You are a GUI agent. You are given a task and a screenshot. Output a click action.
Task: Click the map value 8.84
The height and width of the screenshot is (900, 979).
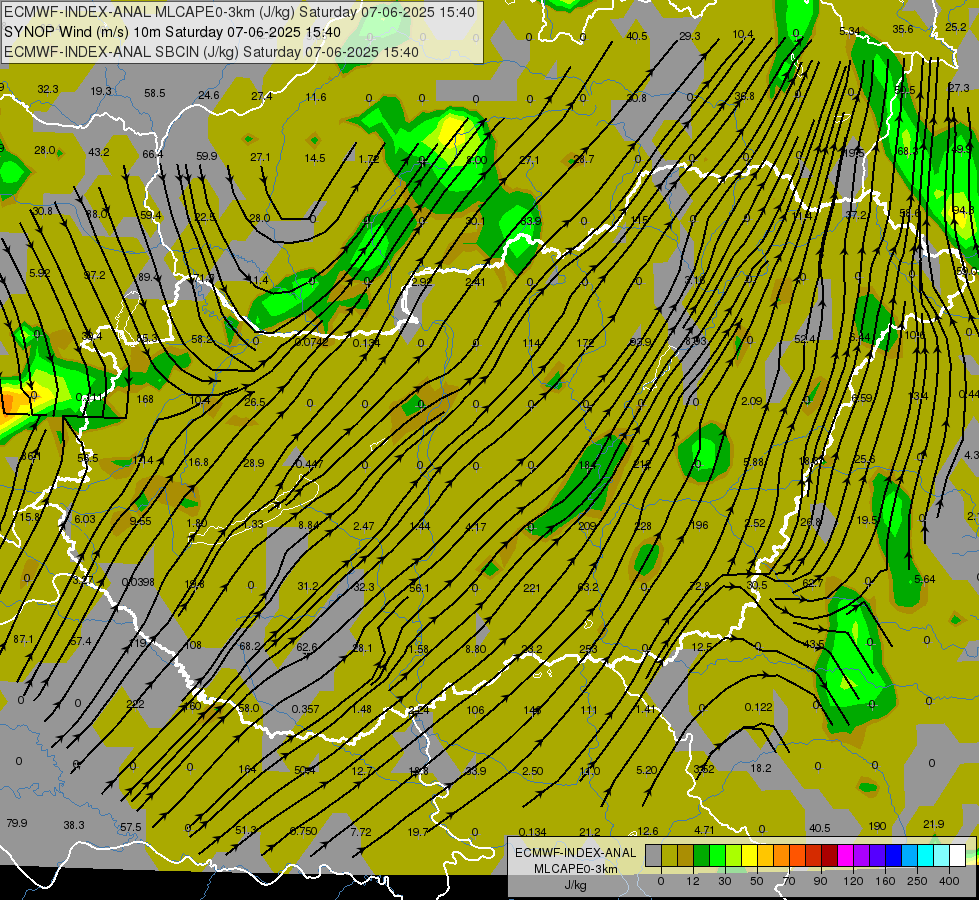[x=308, y=525]
